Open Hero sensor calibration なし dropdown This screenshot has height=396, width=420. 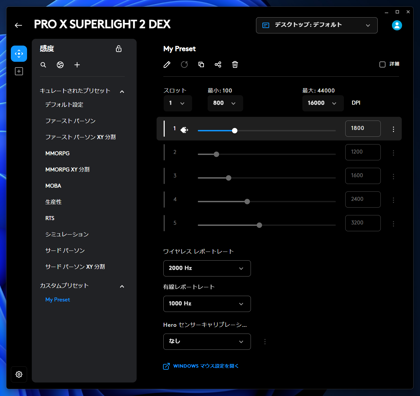pyautogui.click(x=207, y=342)
